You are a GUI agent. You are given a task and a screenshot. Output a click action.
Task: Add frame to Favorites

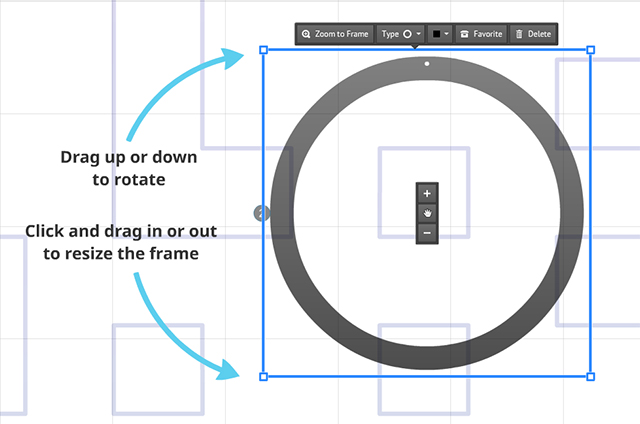click(x=481, y=34)
